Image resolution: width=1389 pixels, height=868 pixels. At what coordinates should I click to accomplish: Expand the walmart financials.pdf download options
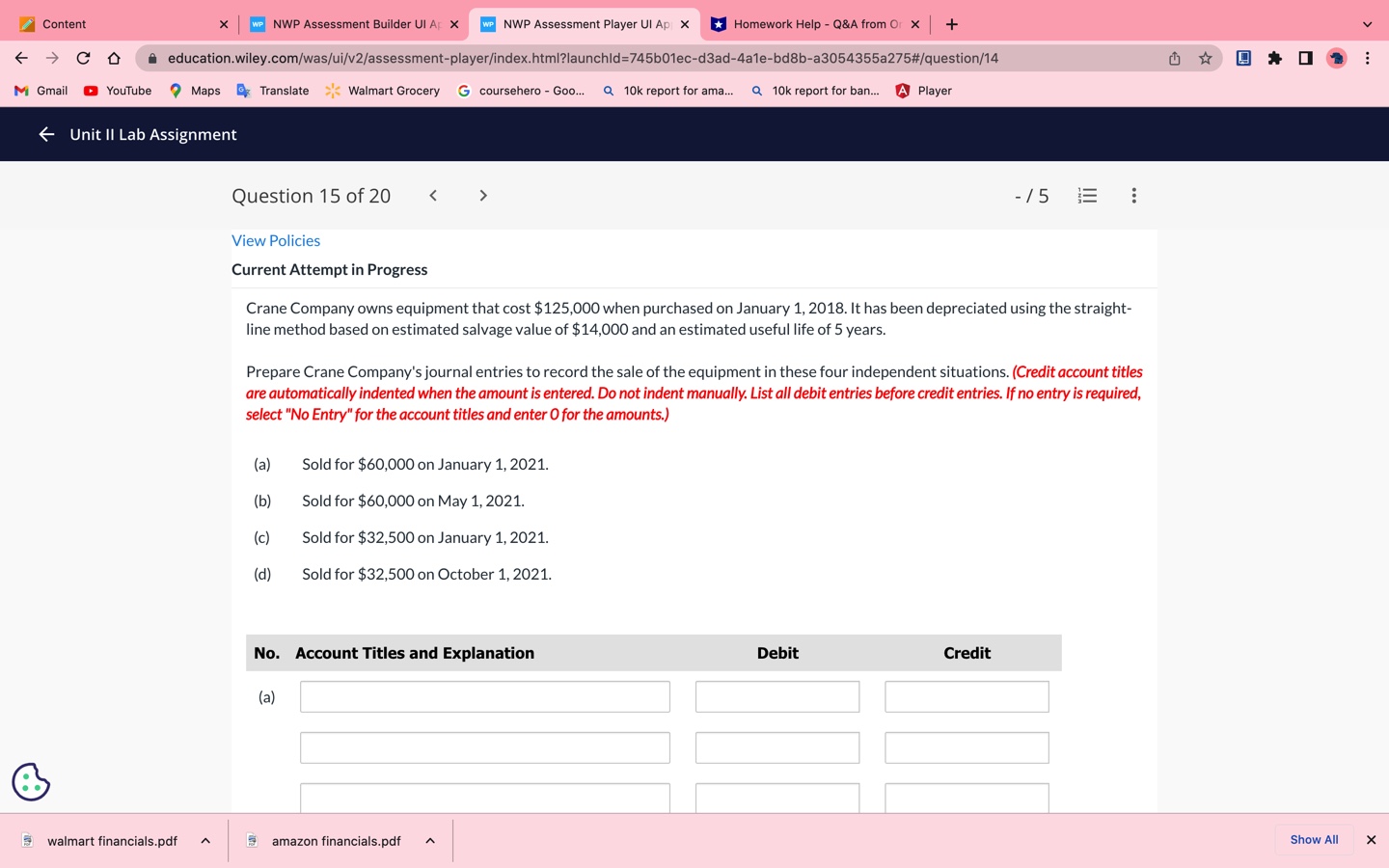tap(204, 840)
